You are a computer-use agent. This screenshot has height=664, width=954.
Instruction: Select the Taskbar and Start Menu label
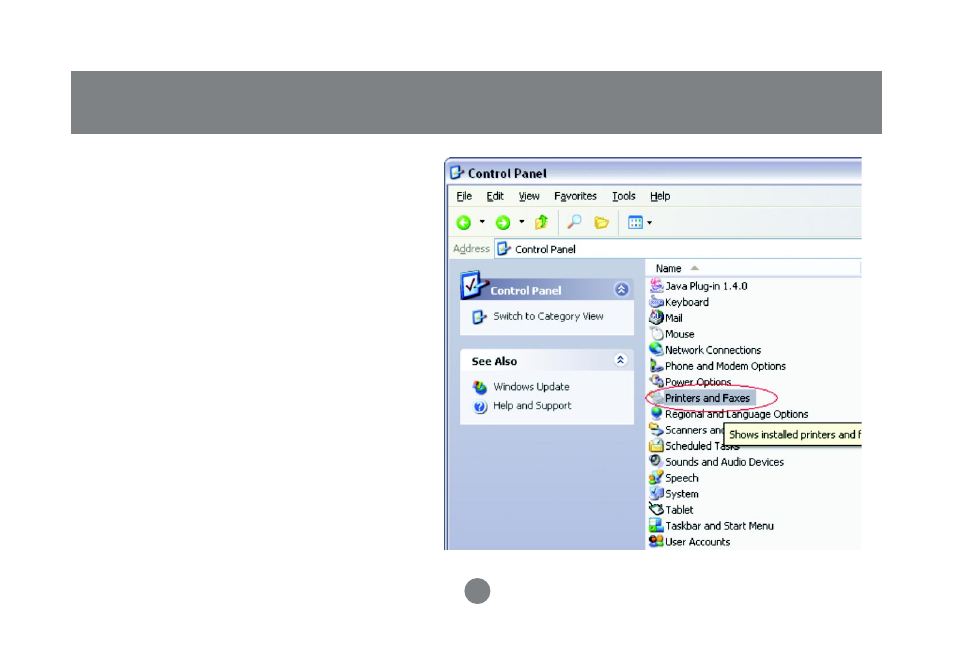pos(719,526)
